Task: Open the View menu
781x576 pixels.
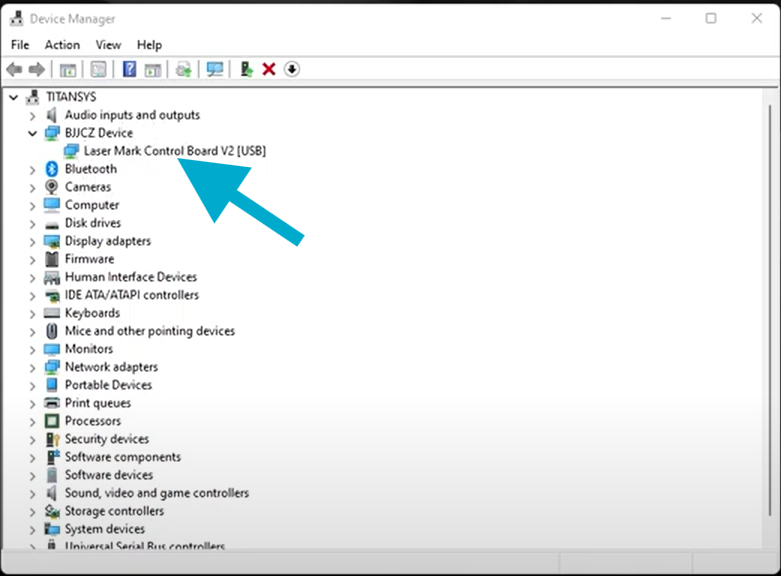Action: 108,45
